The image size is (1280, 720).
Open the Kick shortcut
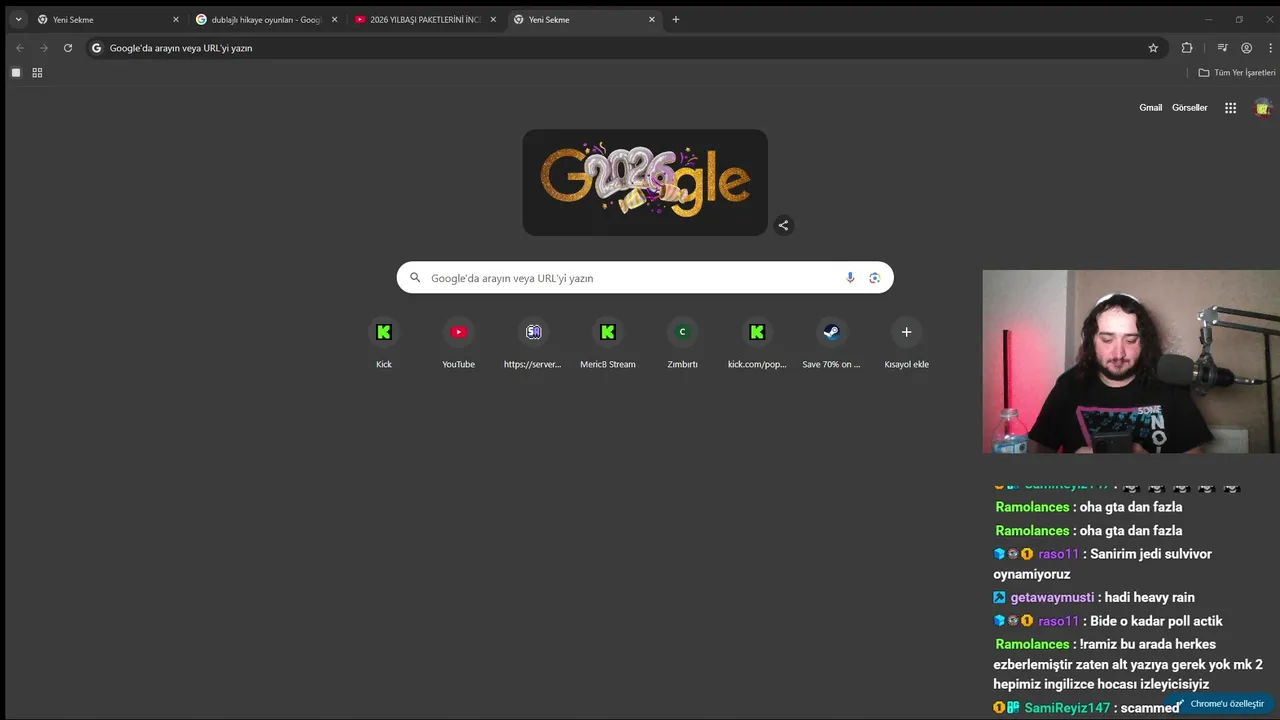click(384, 342)
